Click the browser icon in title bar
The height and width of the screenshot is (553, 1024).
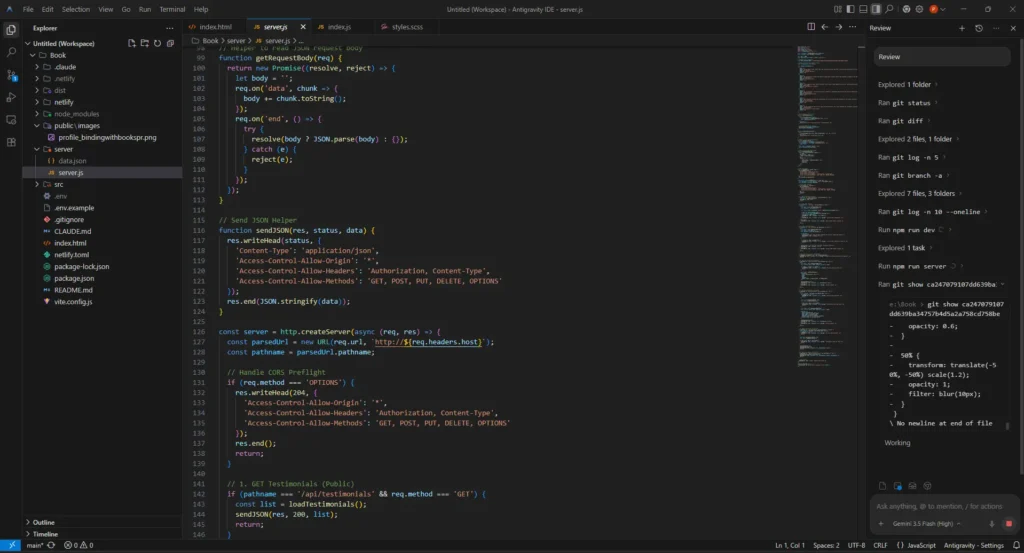click(x=906, y=9)
